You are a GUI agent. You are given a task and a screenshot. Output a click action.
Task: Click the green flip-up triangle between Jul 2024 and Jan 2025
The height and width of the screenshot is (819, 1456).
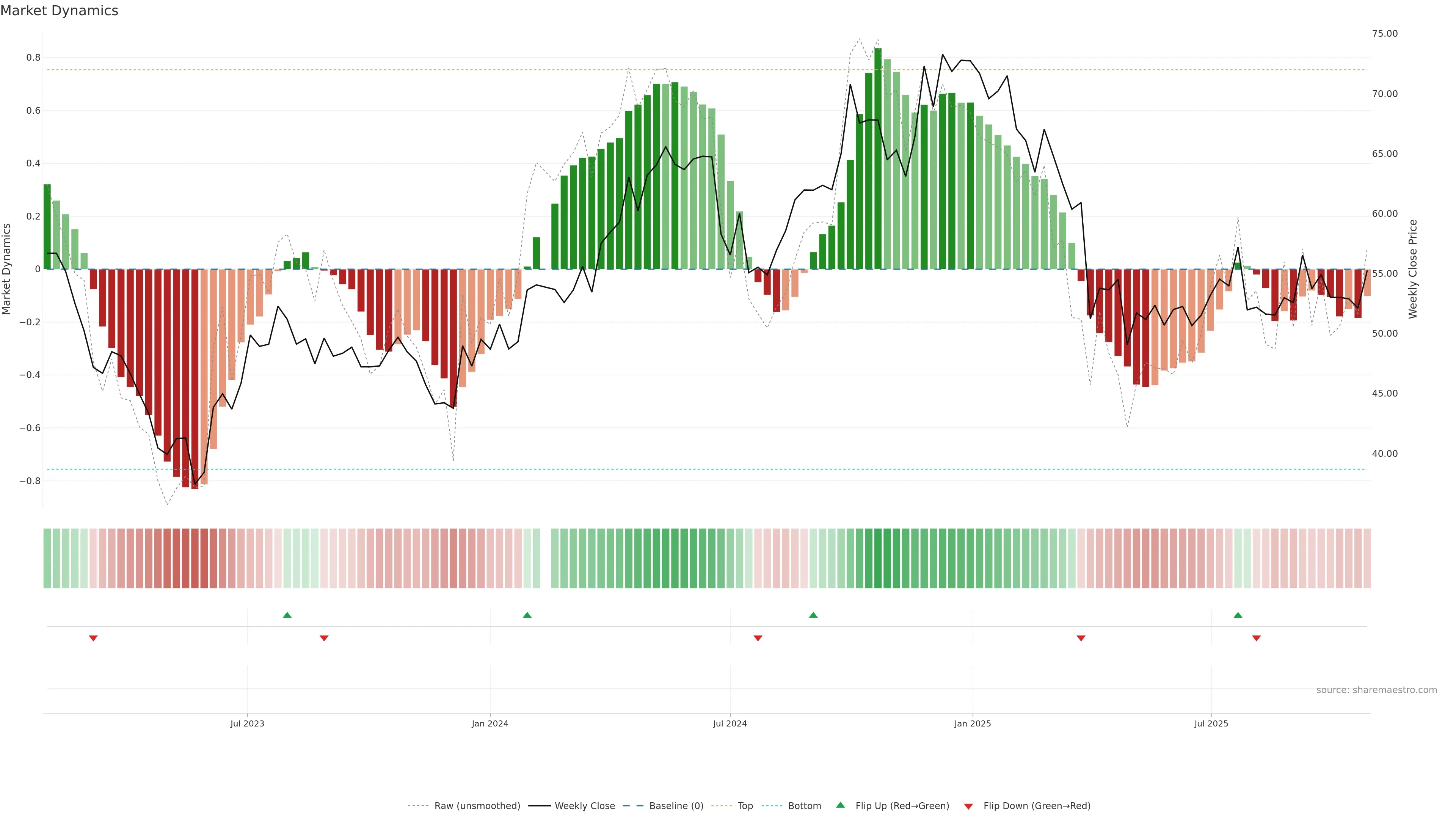coord(813,615)
